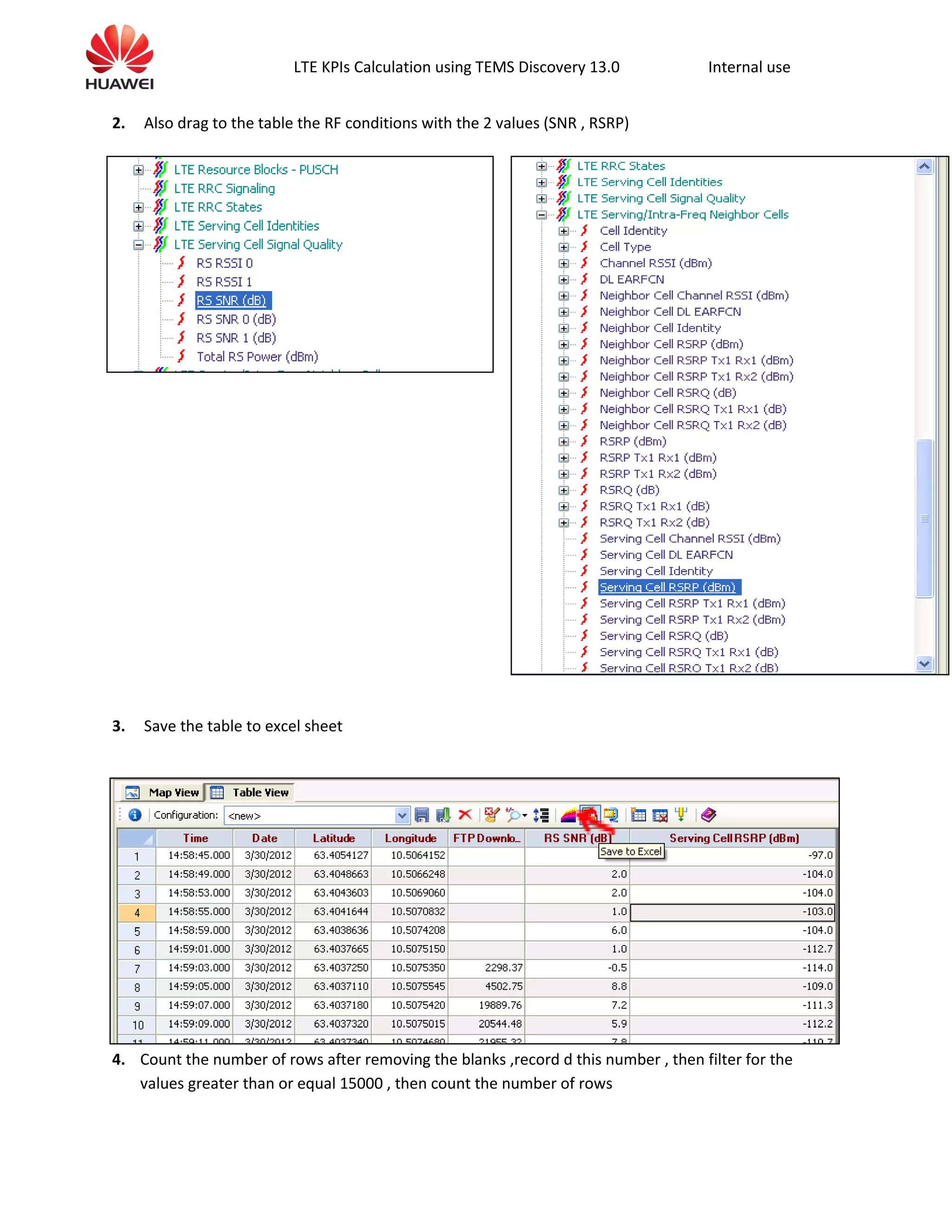Click the latitude cell 63.4054127
The height and width of the screenshot is (1232, 952).
[333, 855]
